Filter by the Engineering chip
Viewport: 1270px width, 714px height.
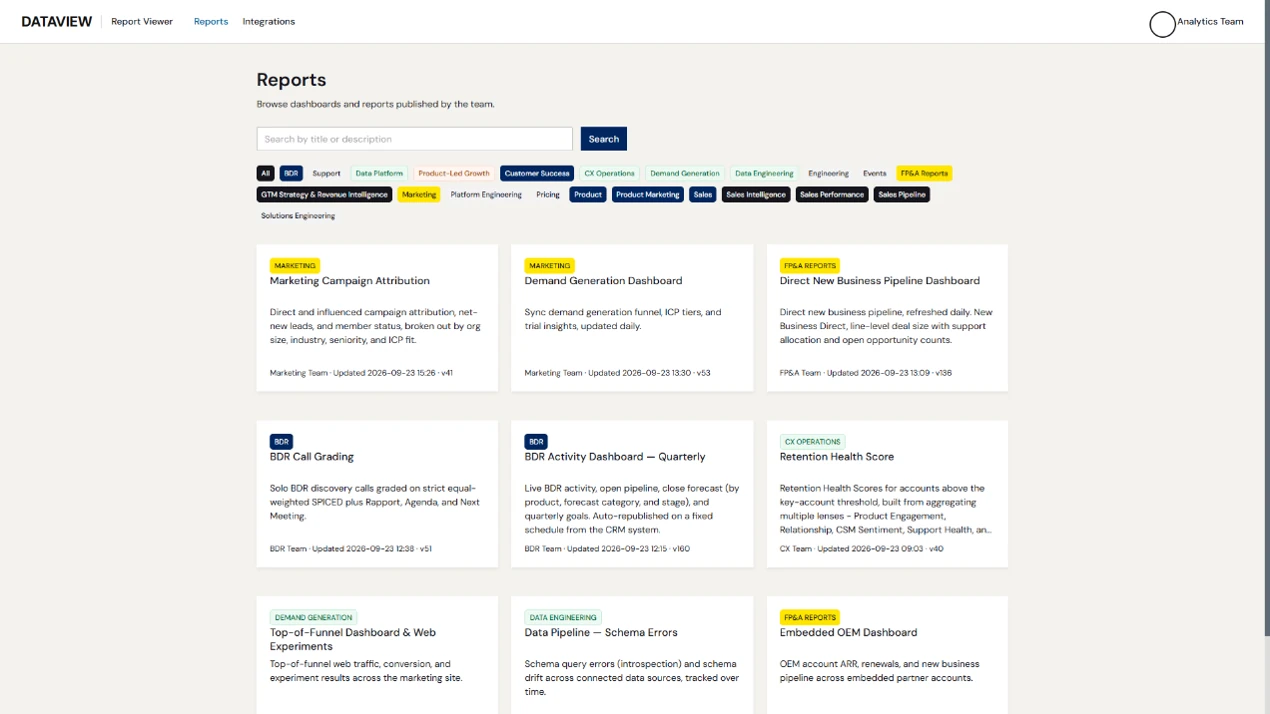coord(828,173)
